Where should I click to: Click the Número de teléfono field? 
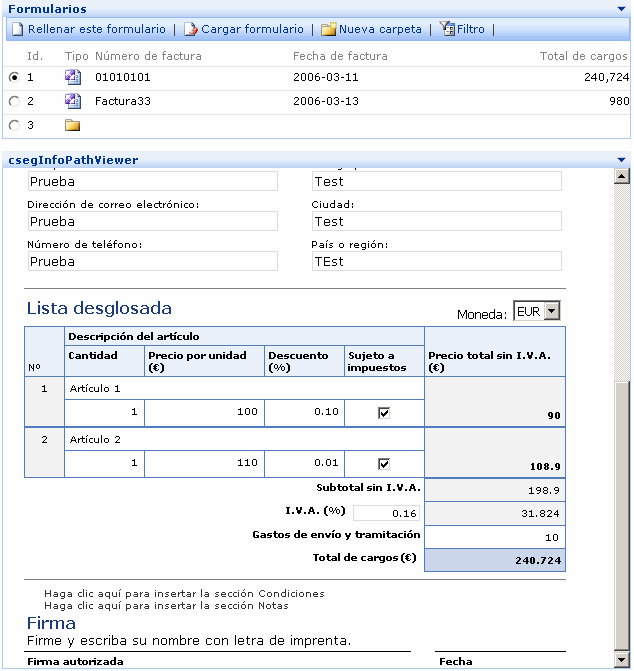(x=153, y=261)
